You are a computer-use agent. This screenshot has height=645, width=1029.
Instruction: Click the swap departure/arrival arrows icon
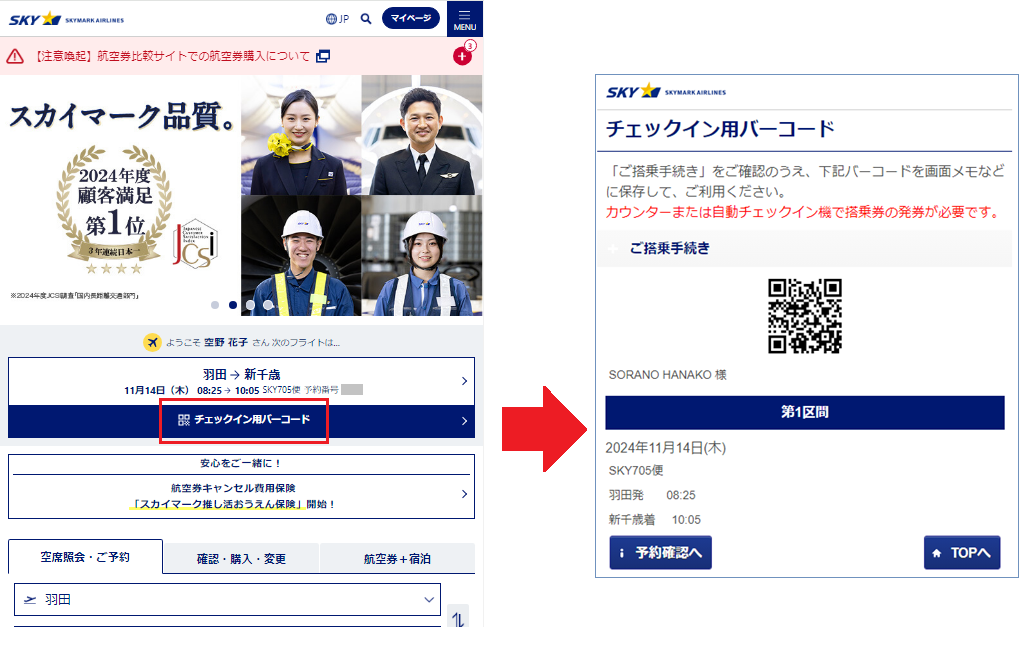pyautogui.click(x=458, y=619)
